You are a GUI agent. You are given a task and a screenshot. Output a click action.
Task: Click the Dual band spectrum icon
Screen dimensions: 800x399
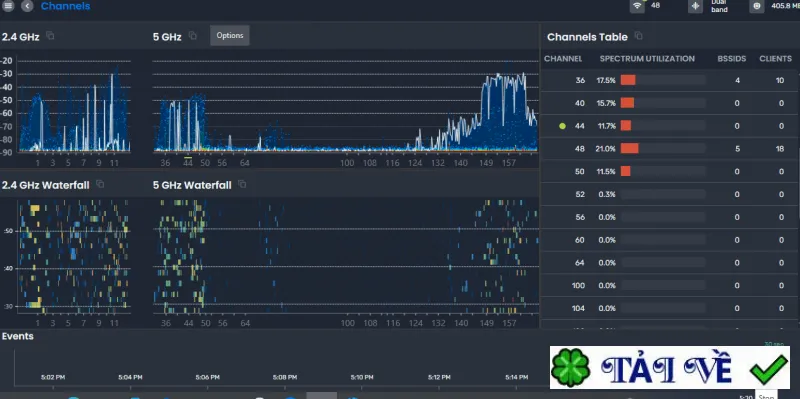coord(695,6)
